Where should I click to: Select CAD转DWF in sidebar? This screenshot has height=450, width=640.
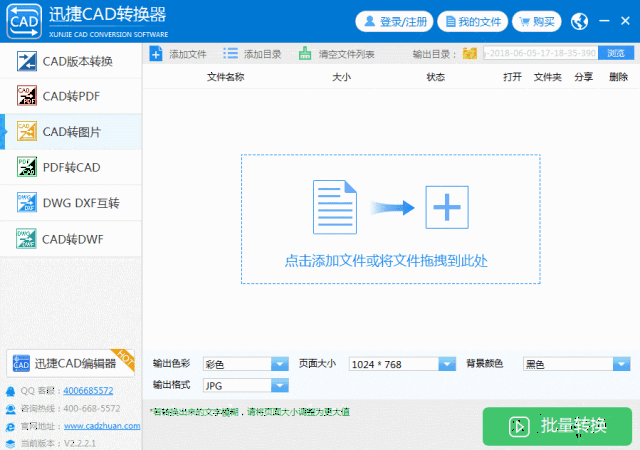pyautogui.click(x=71, y=239)
